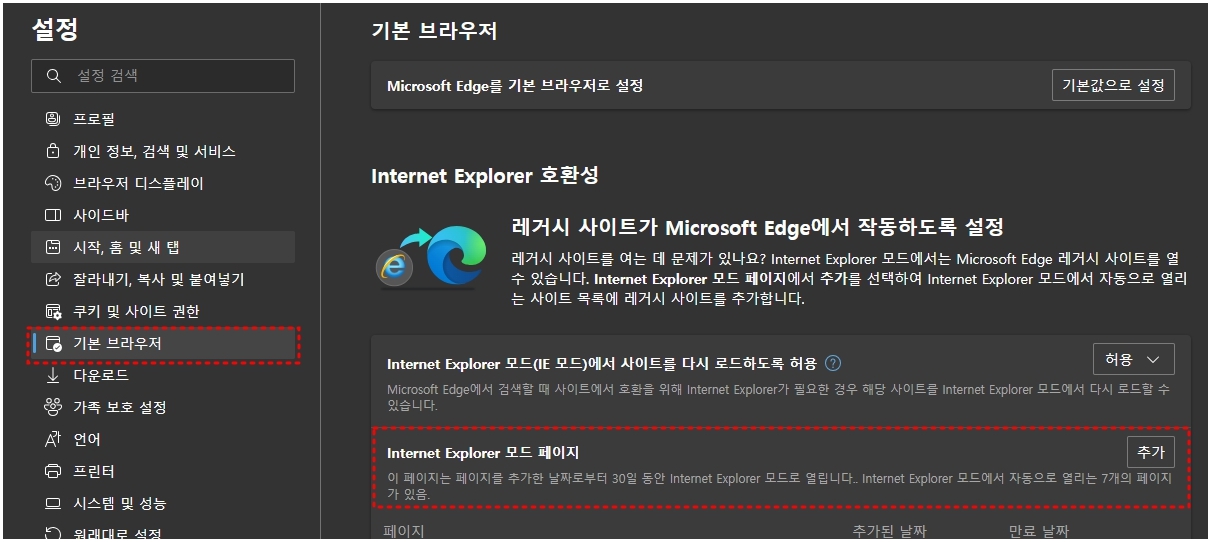Open the 허용 dropdown for IE mode reload
The image size is (1211, 542).
pos(1134,359)
